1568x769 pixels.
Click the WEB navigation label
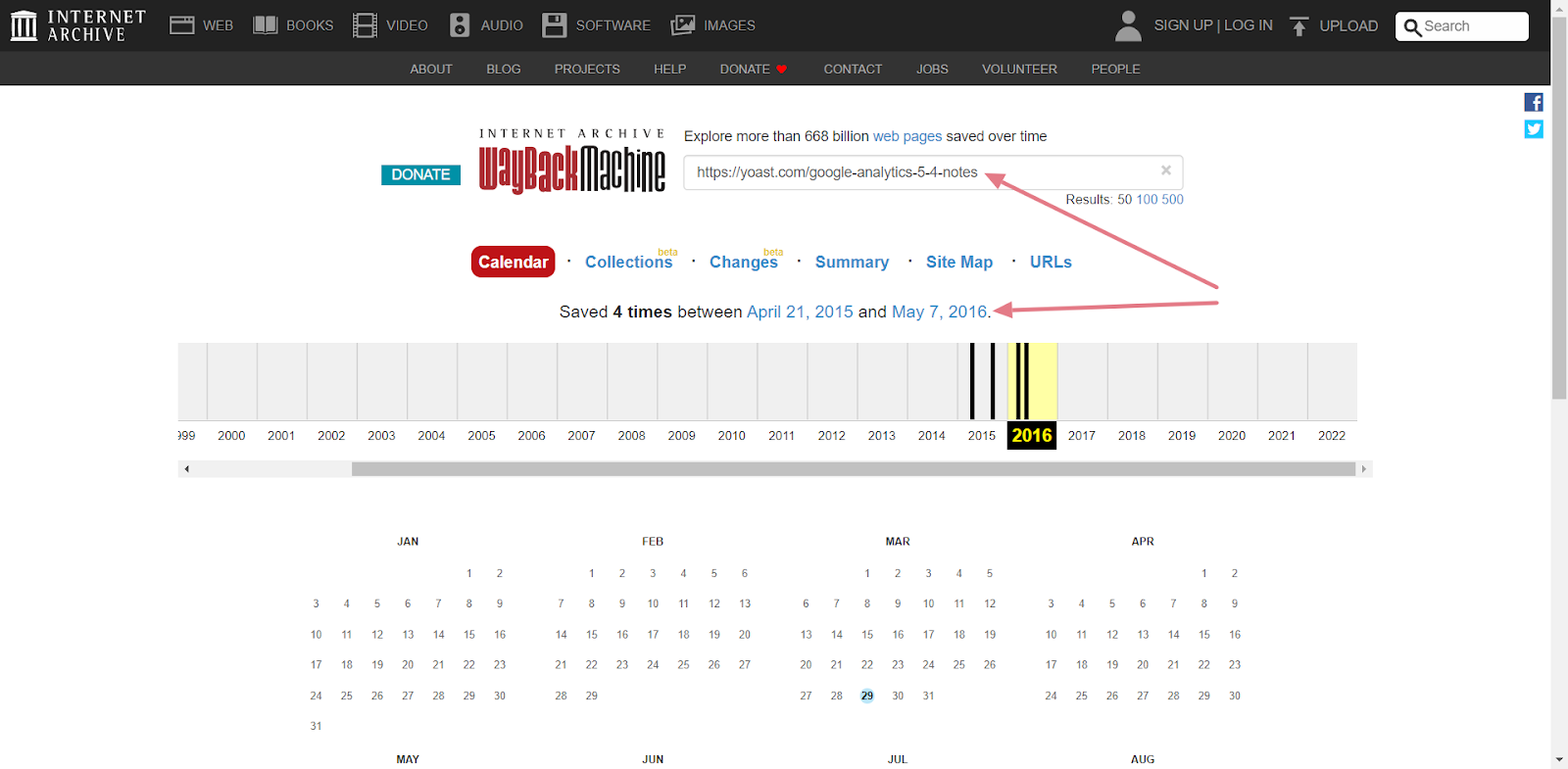click(218, 25)
